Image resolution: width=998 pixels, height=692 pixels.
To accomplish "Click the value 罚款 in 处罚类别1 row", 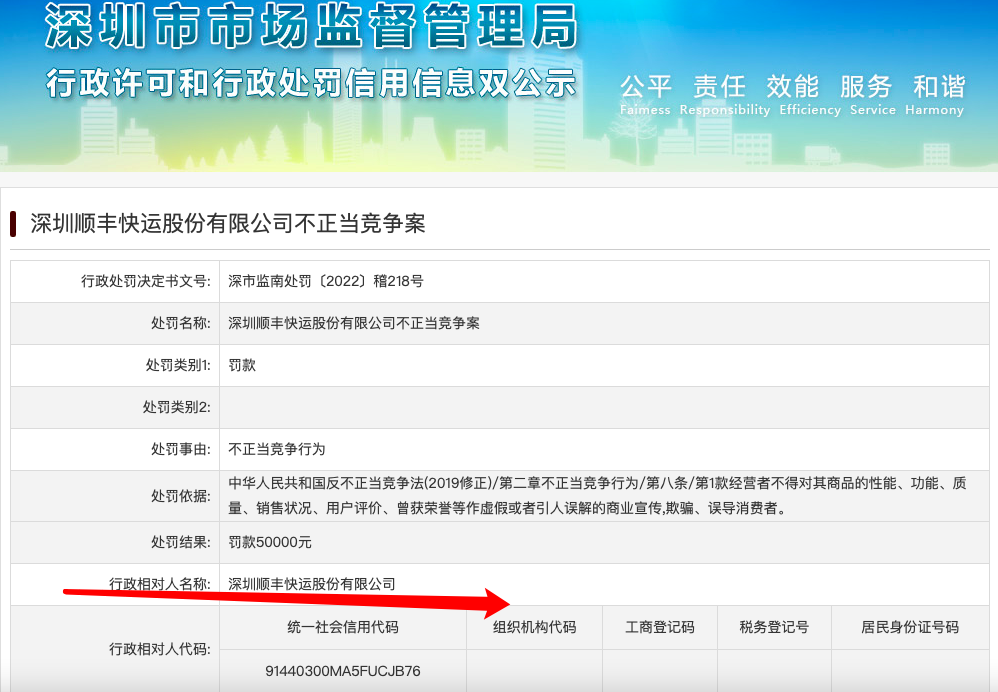I will coord(242,365).
